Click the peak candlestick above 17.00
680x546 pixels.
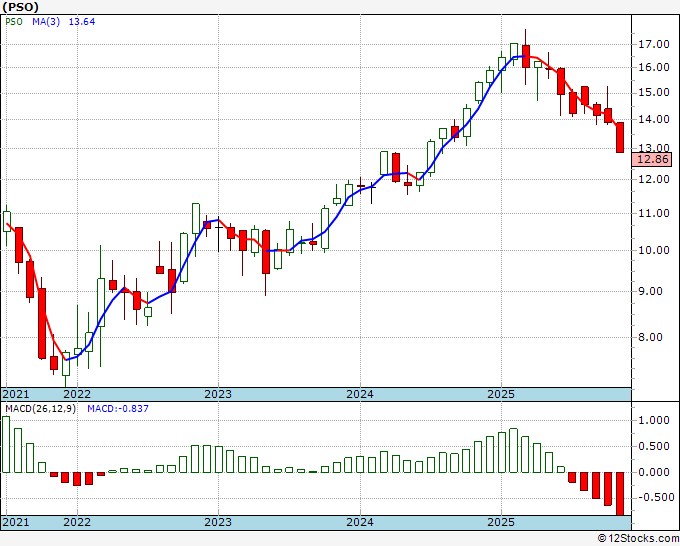point(526,56)
